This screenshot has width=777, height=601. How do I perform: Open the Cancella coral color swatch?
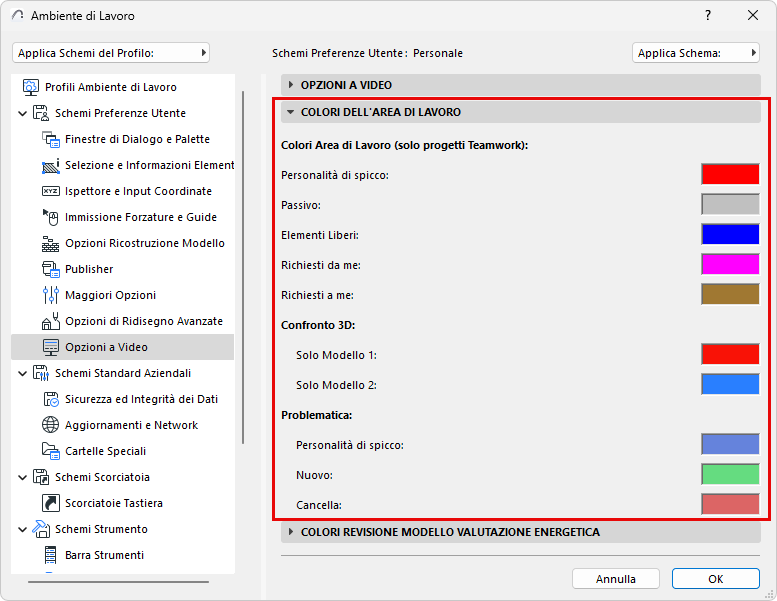coord(730,504)
